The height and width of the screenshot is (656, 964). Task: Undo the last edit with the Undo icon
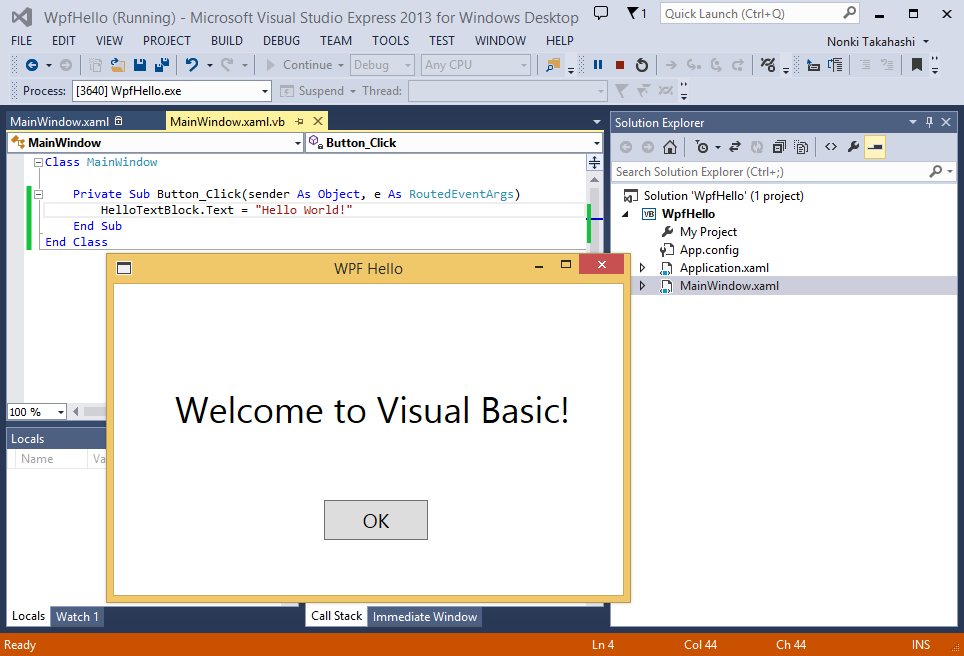tap(192, 65)
